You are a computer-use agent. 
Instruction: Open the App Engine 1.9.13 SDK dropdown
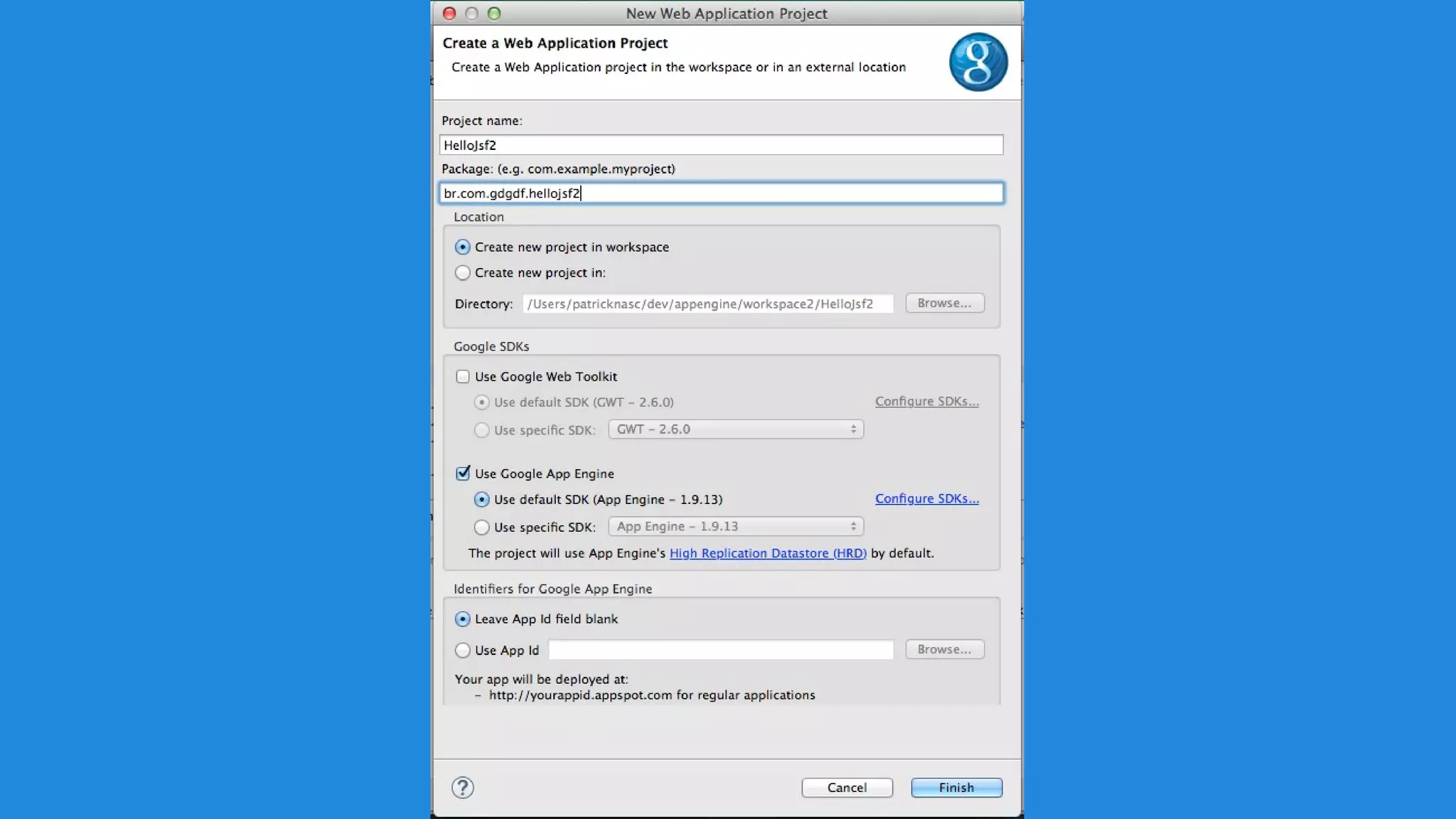coord(736,526)
